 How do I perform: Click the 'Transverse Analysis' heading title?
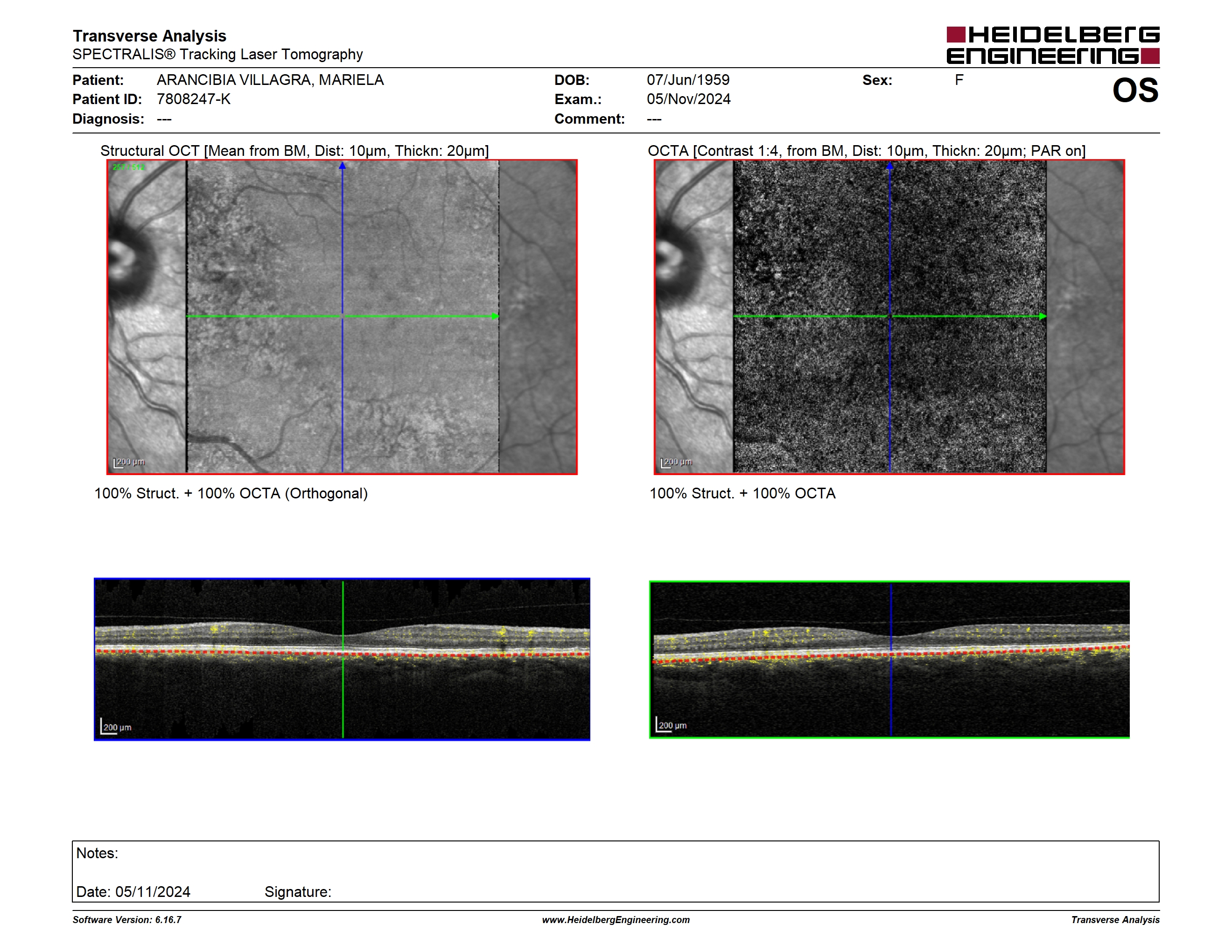pos(149,36)
